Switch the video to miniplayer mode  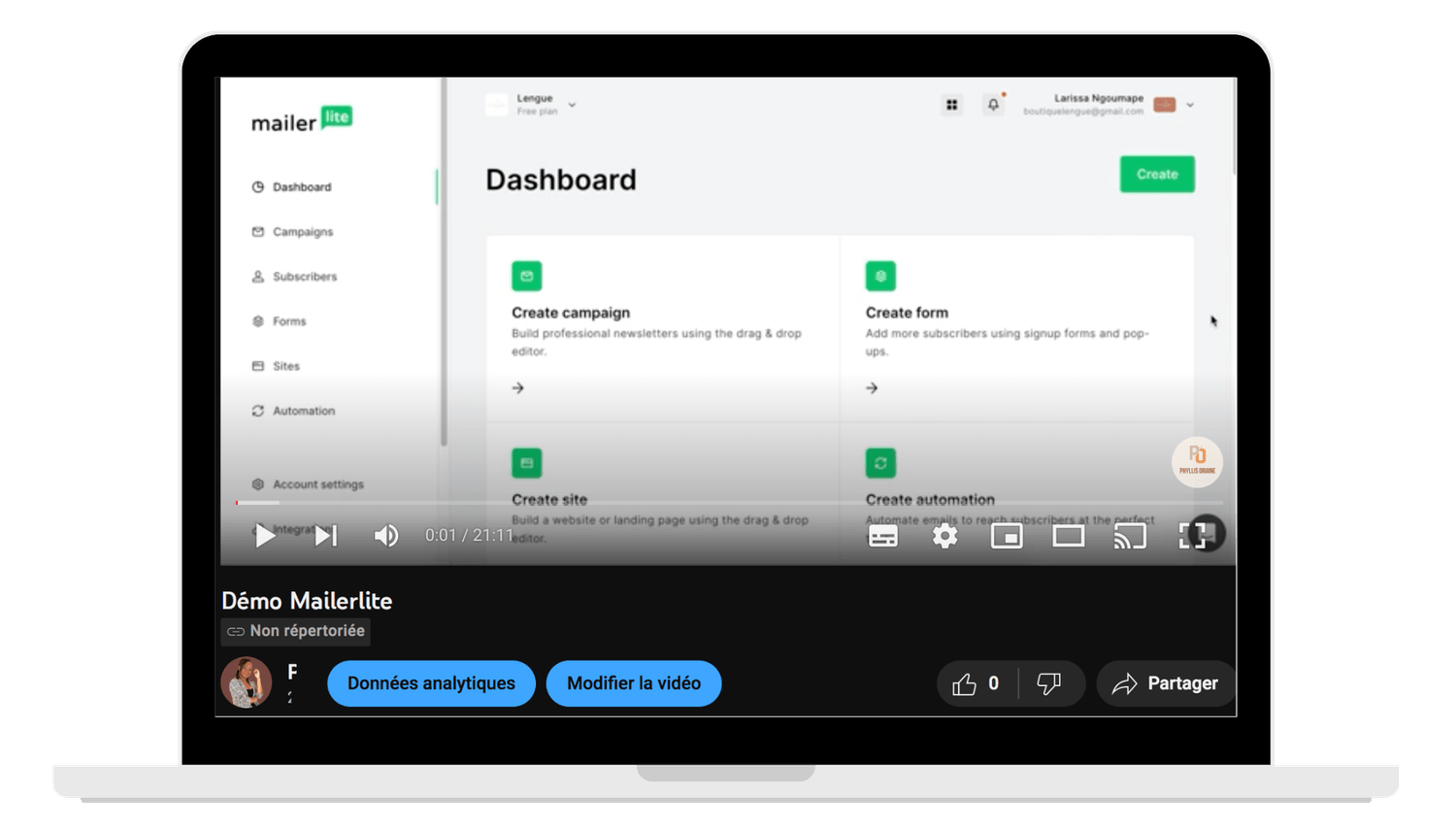click(x=1007, y=536)
